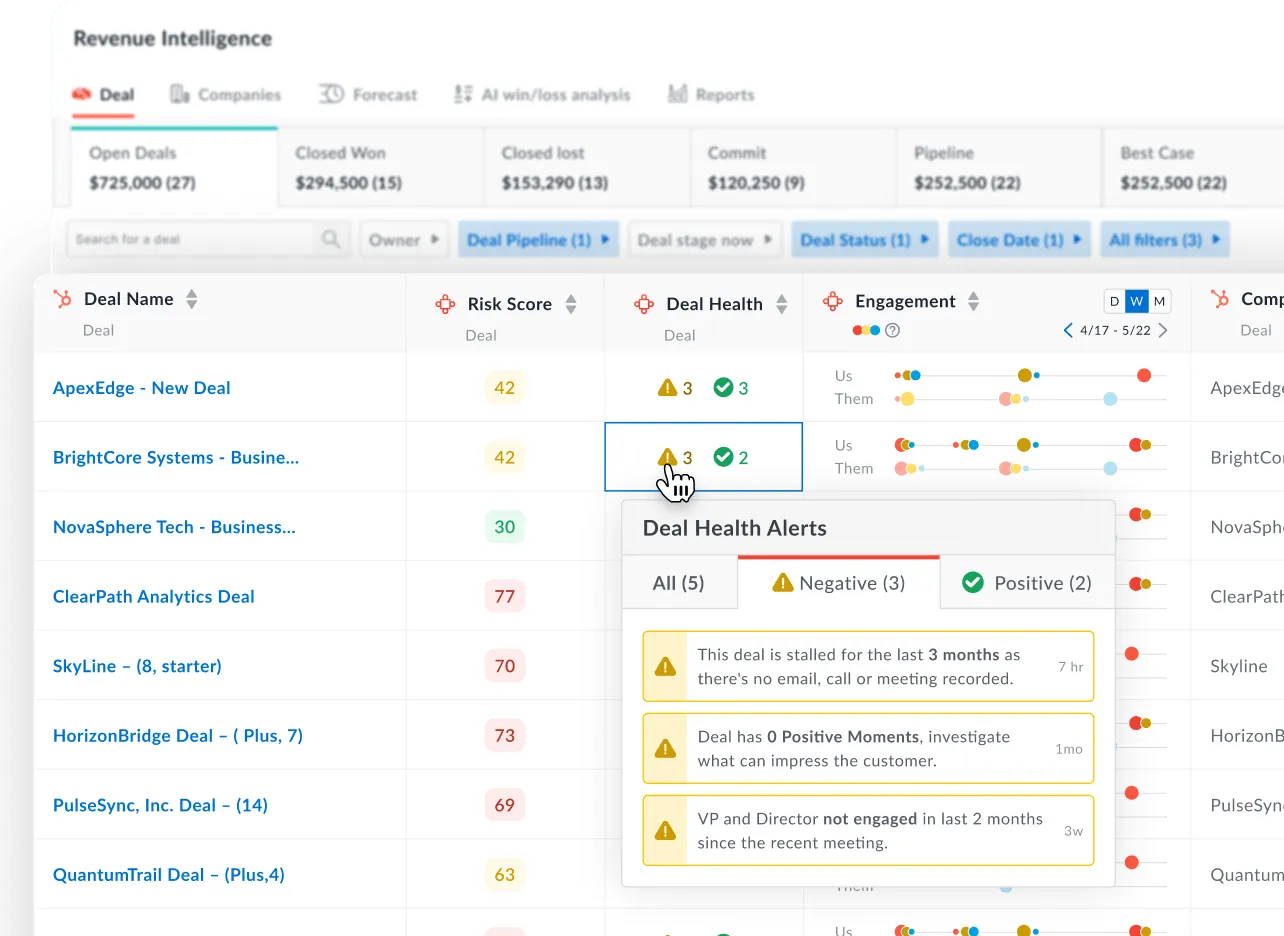
Task: Go to next engagement date range
Action: click(x=1162, y=331)
